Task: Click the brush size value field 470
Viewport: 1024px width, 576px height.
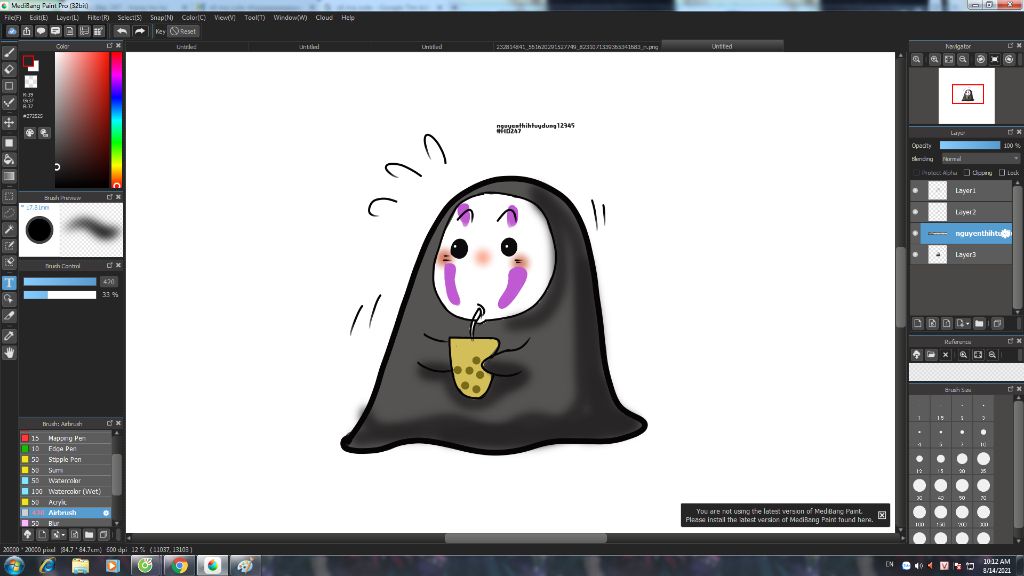Action: click(108, 281)
